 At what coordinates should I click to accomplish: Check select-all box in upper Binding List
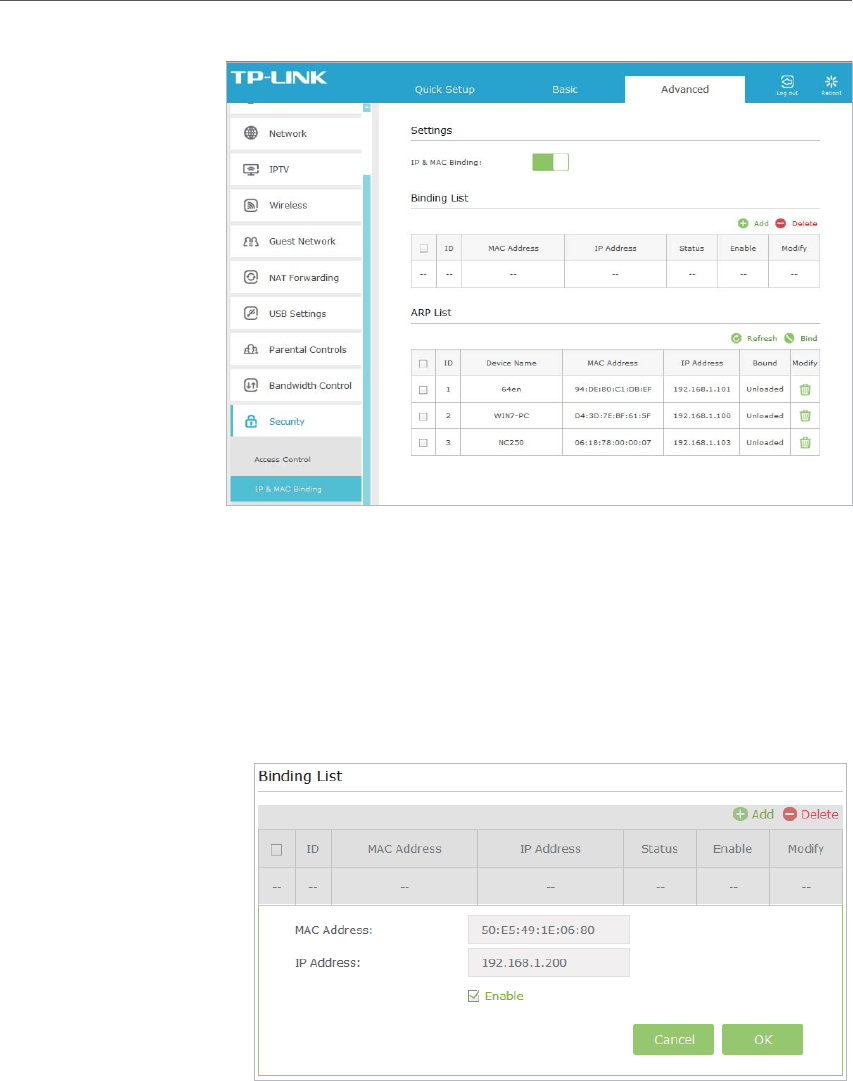click(x=423, y=248)
